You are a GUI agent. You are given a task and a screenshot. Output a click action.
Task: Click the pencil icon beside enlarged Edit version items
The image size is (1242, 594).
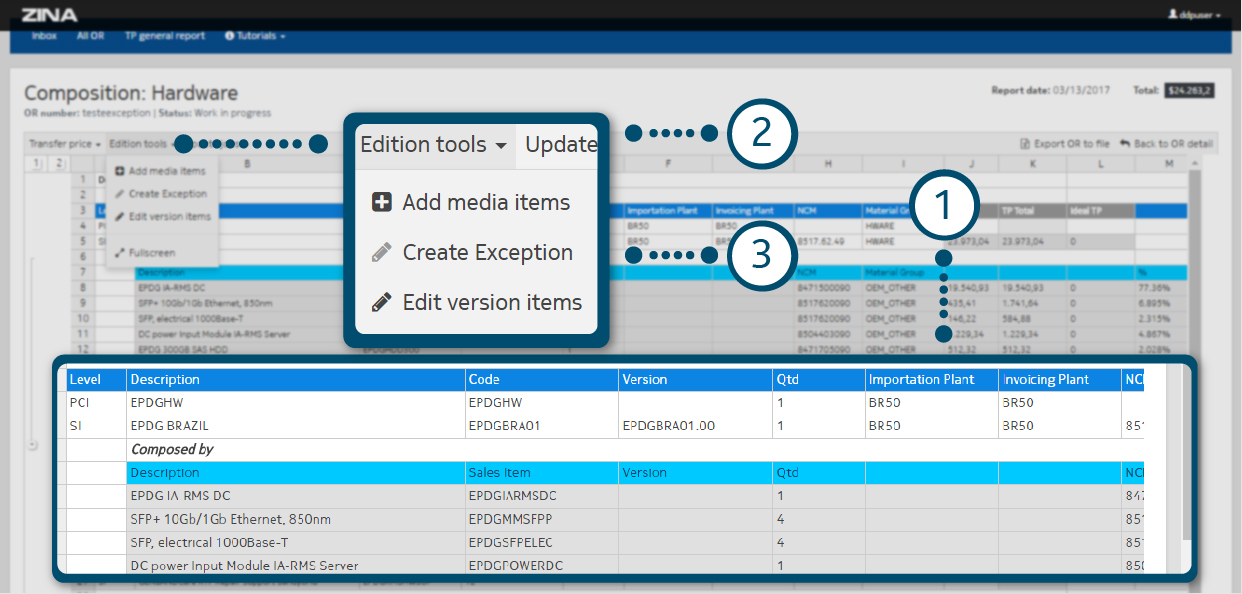point(381,302)
